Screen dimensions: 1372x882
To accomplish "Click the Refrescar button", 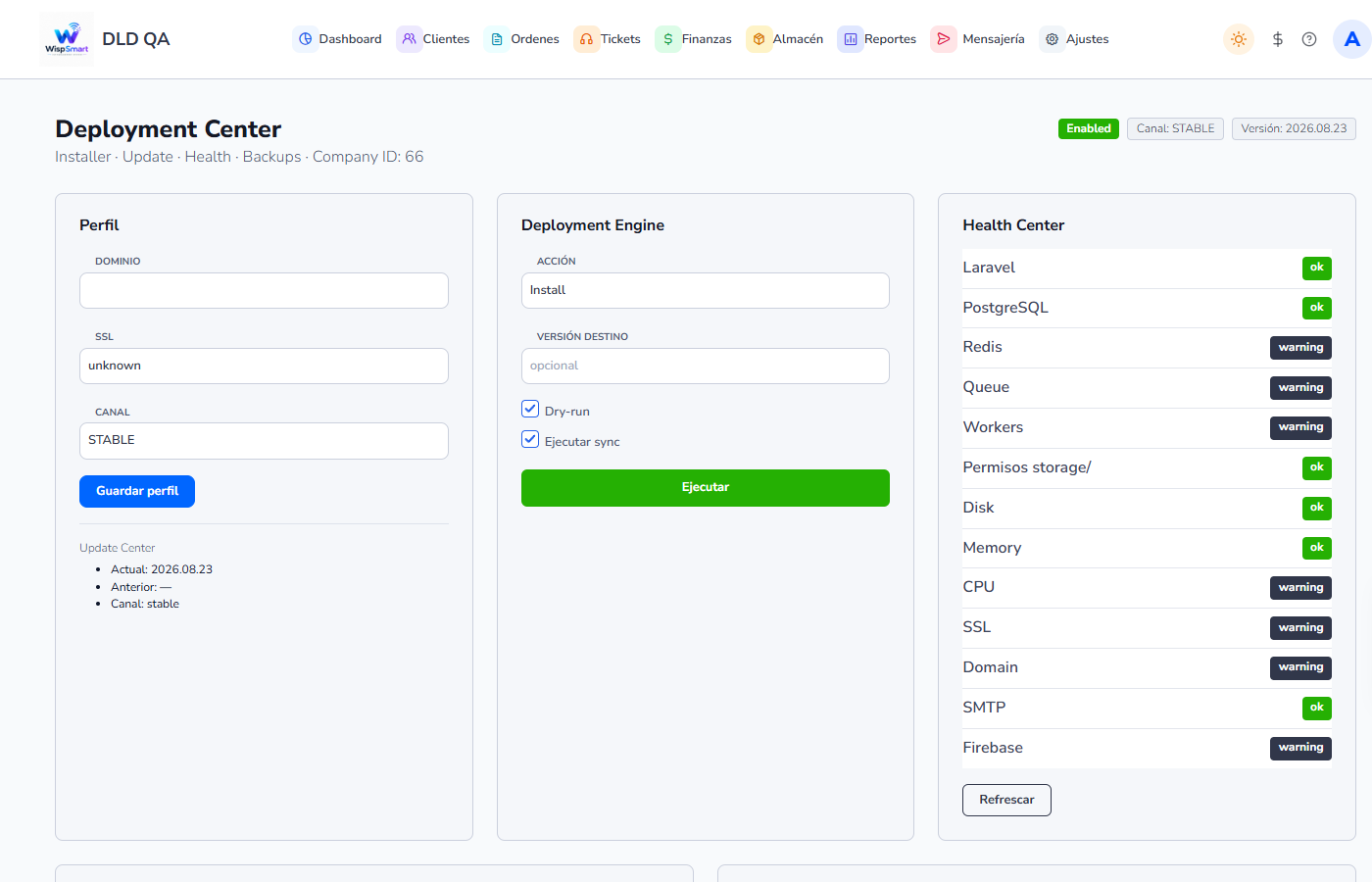I will point(1006,800).
